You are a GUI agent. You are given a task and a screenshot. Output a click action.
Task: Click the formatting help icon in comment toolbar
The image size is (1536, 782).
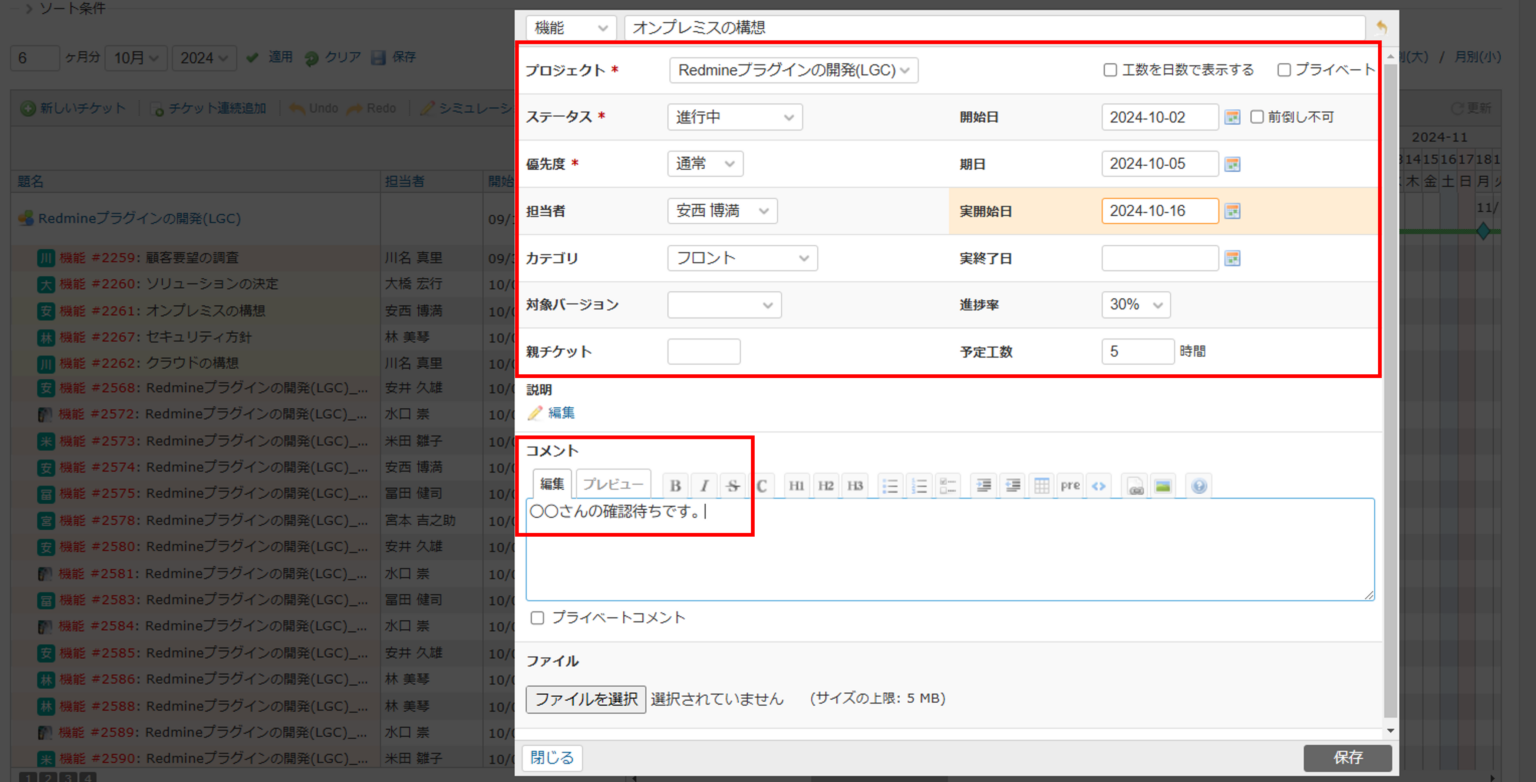1199,485
